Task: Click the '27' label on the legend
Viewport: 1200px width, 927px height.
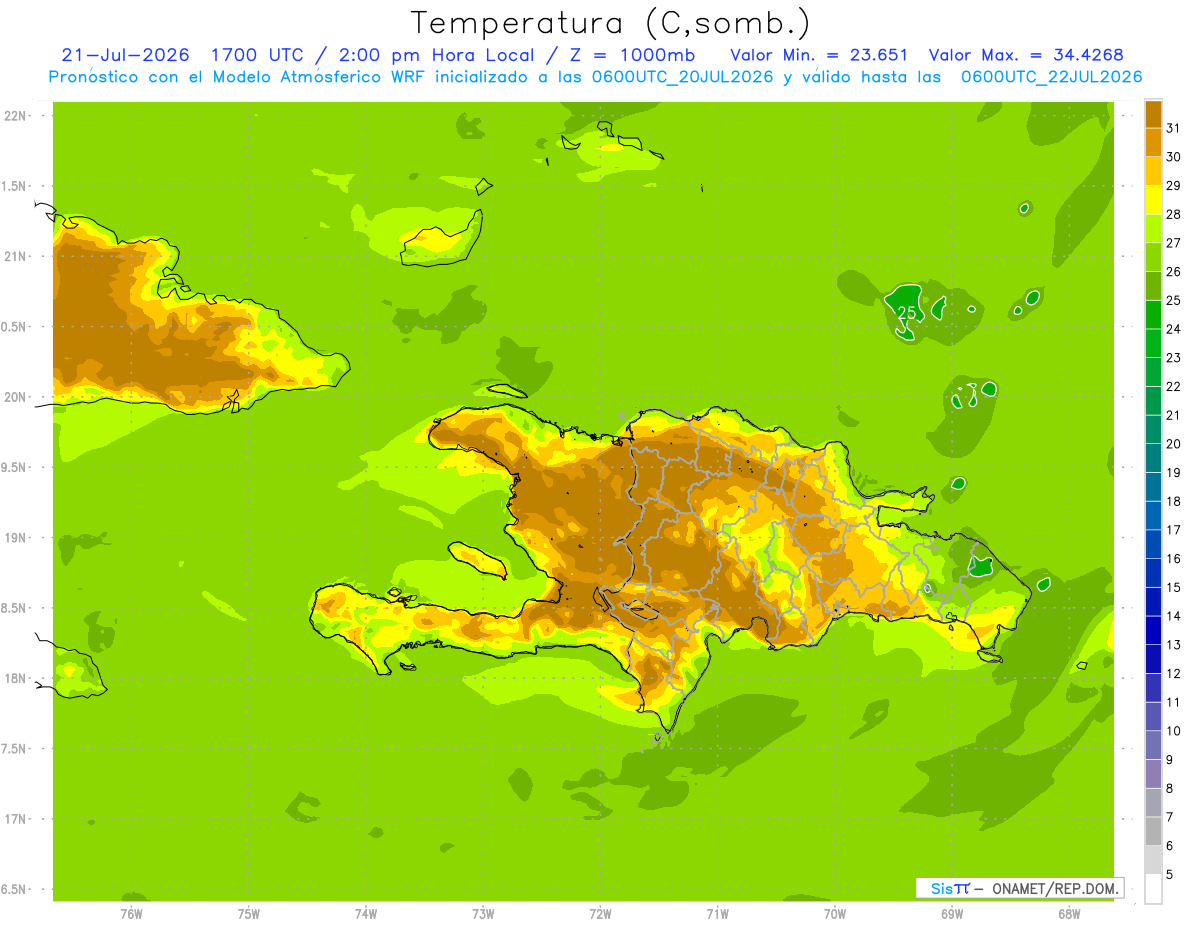Action: 1173,243
